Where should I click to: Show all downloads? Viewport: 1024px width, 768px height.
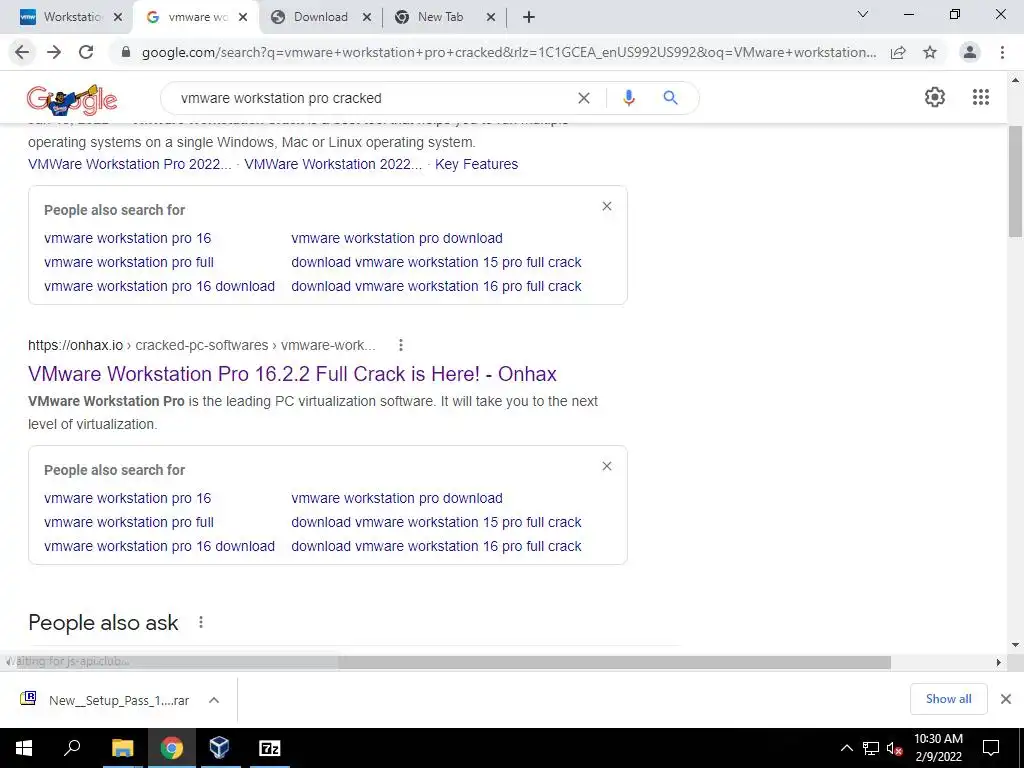point(948,699)
